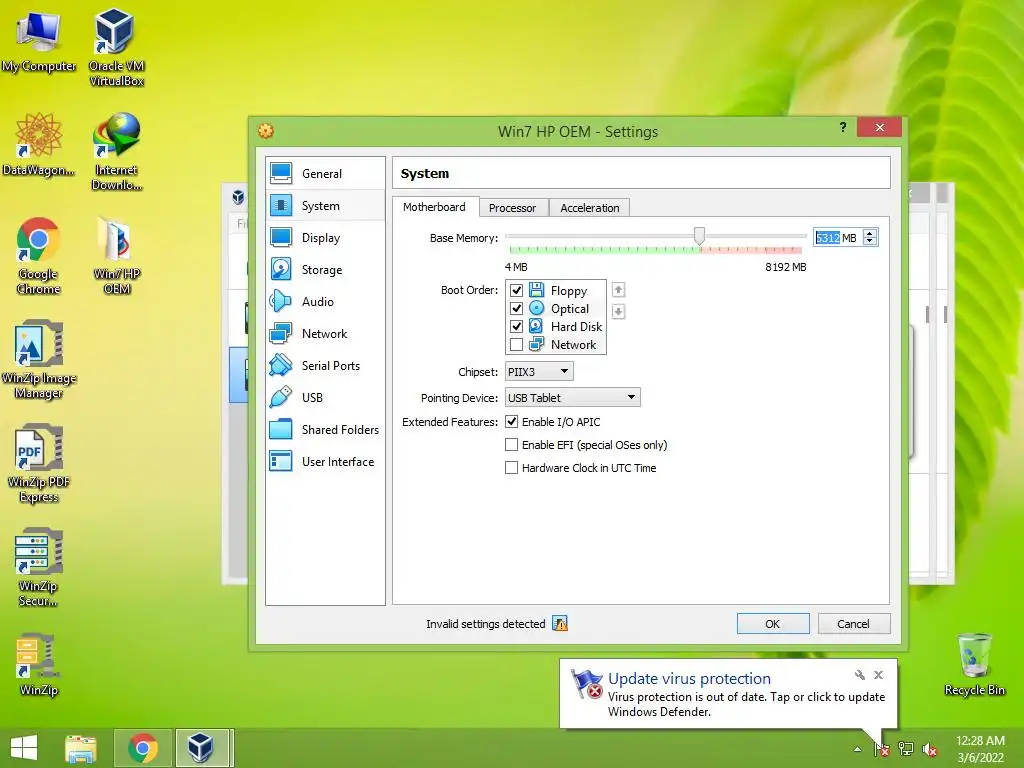Increase base memory with spinner up arrow

click(870, 233)
